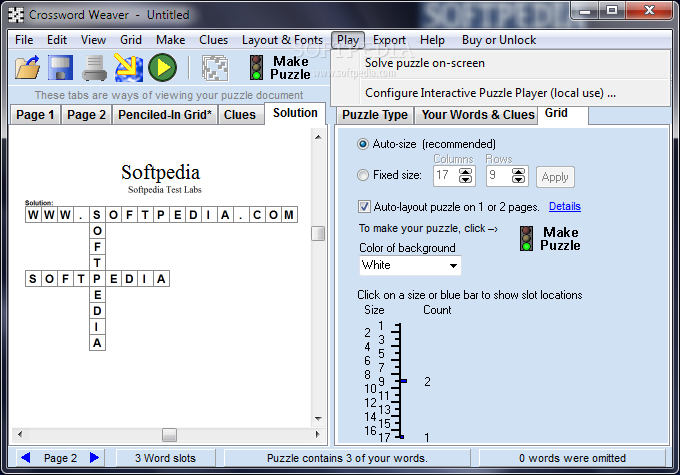Click the Crossword Weaver title bar icon
680x475 pixels.
pyautogui.click(x=16, y=15)
